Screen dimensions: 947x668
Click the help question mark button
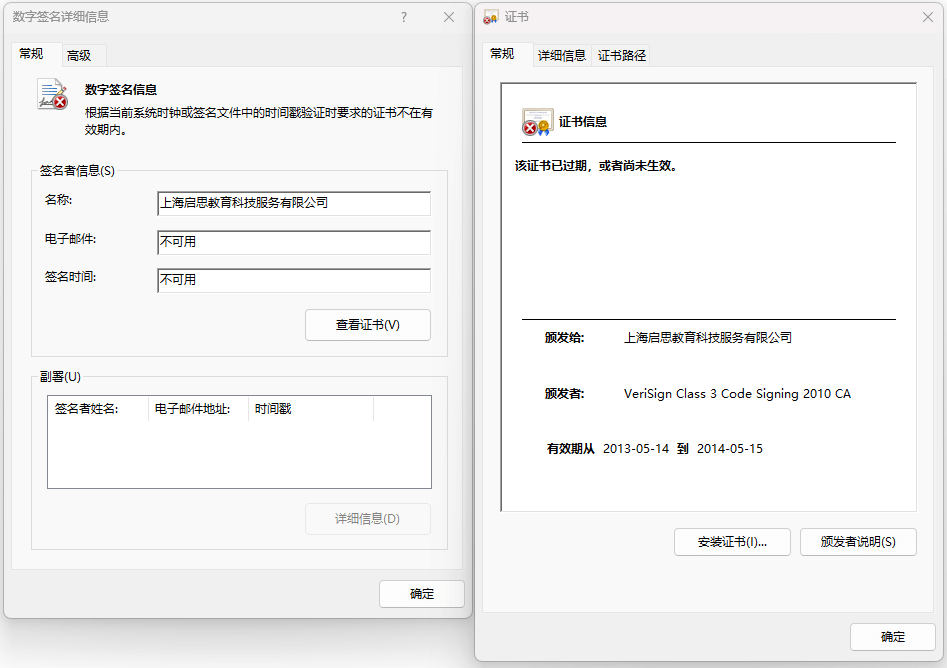[404, 17]
